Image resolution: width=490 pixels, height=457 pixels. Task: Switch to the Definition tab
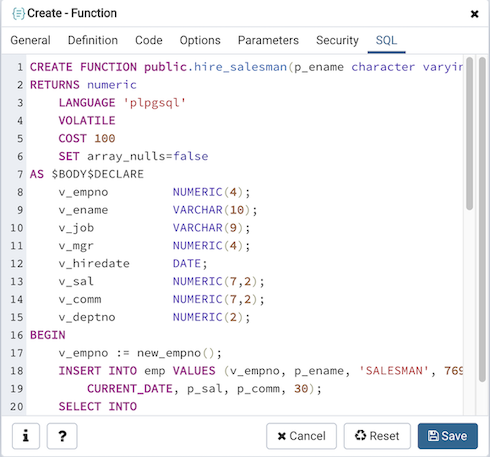coord(93,40)
